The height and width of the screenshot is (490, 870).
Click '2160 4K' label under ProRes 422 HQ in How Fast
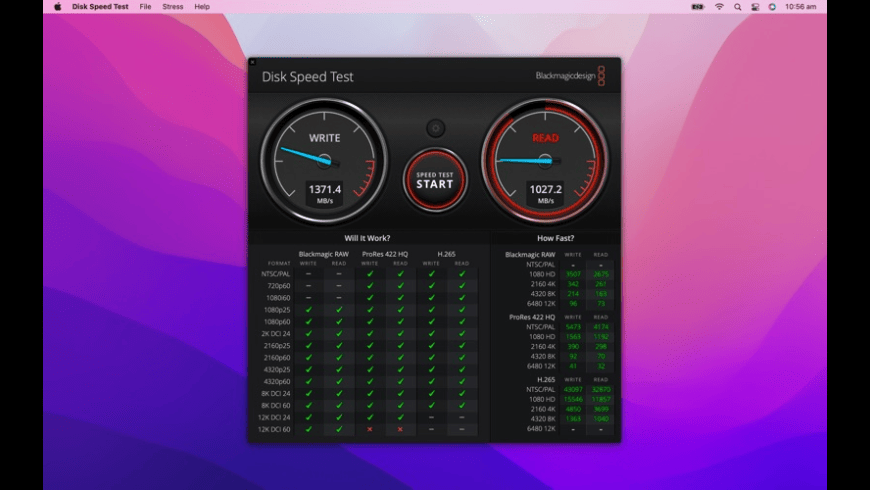click(543, 346)
